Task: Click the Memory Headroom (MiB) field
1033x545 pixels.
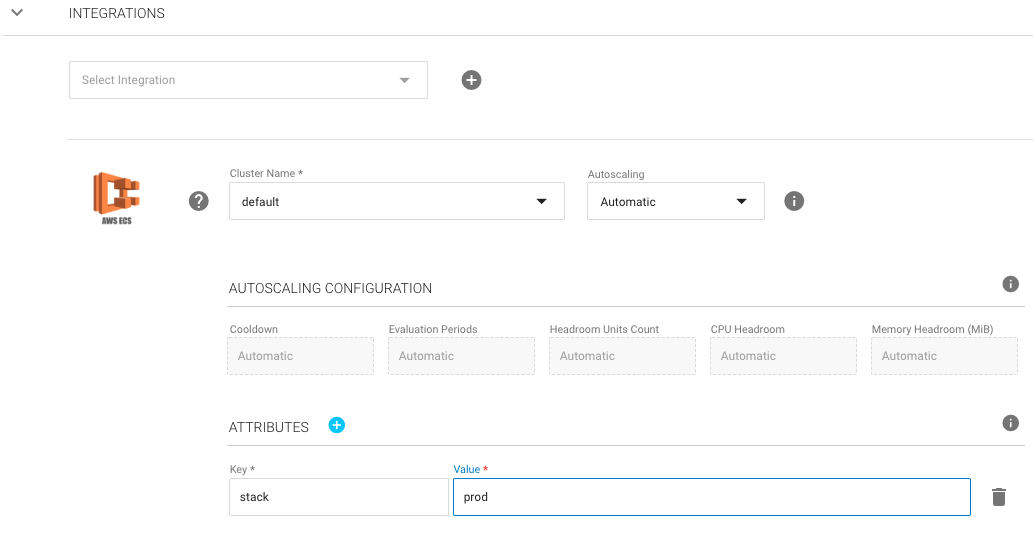Action: pyautogui.click(x=944, y=356)
